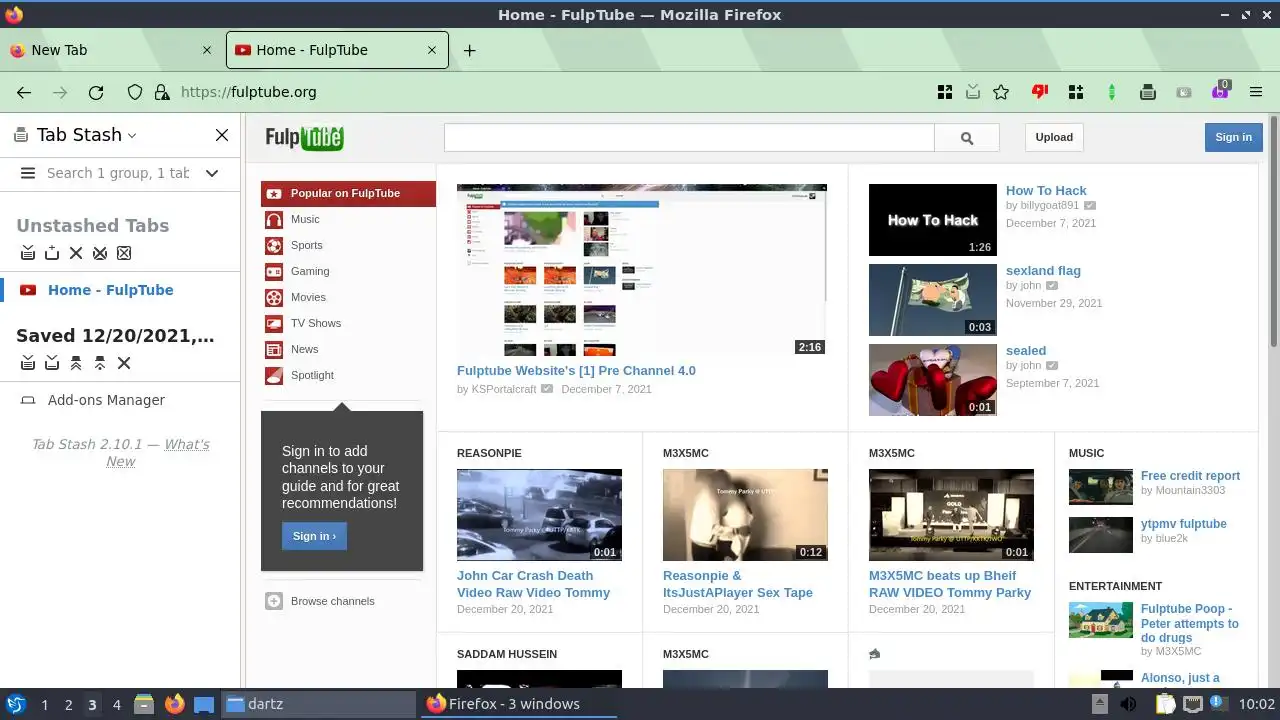Open the sealed video link
This screenshot has height=720, width=1280.
tap(1026, 351)
